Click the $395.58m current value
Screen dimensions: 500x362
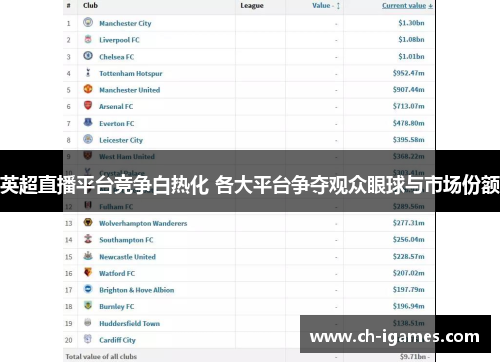[408, 139]
